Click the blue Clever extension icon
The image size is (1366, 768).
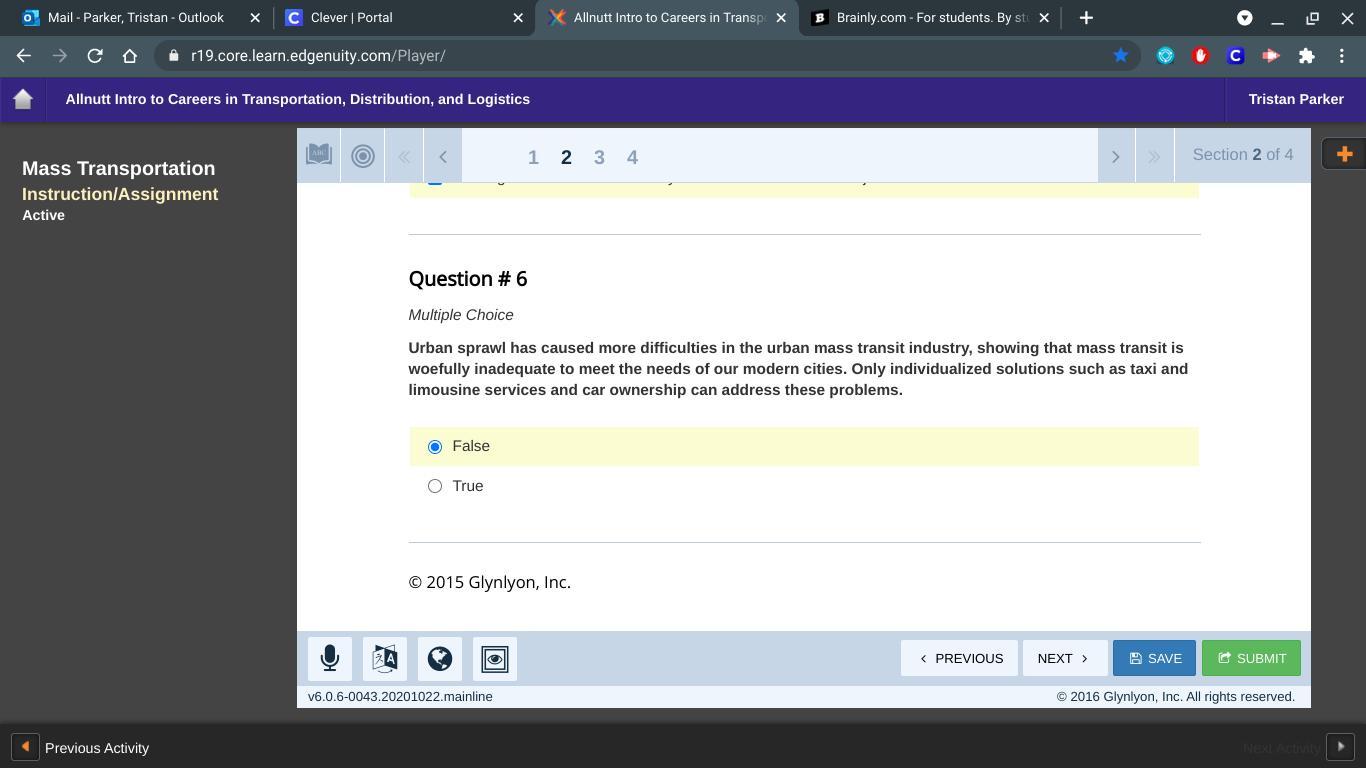point(1236,56)
